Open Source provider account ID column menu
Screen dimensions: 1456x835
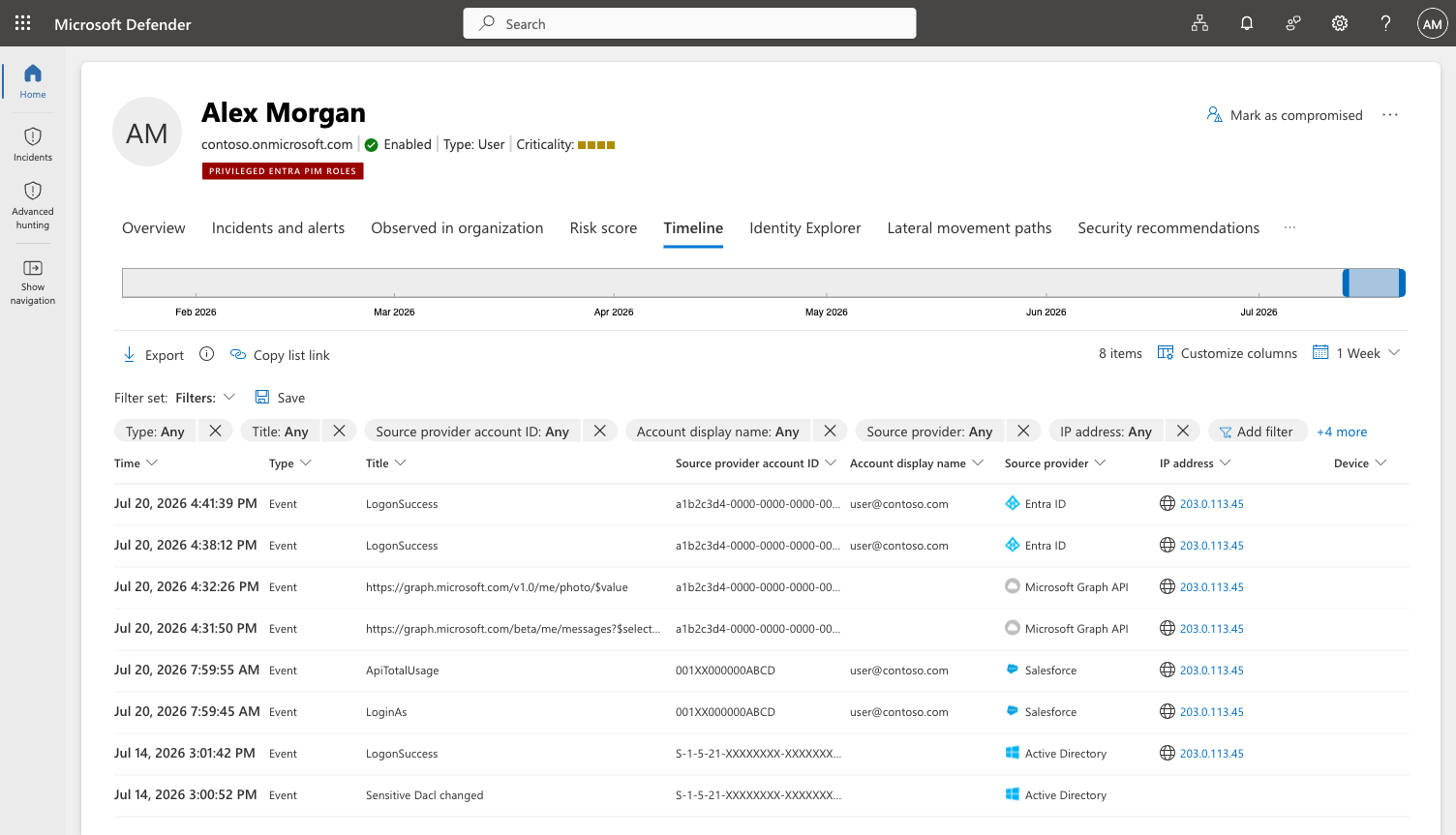coord(756,463)
